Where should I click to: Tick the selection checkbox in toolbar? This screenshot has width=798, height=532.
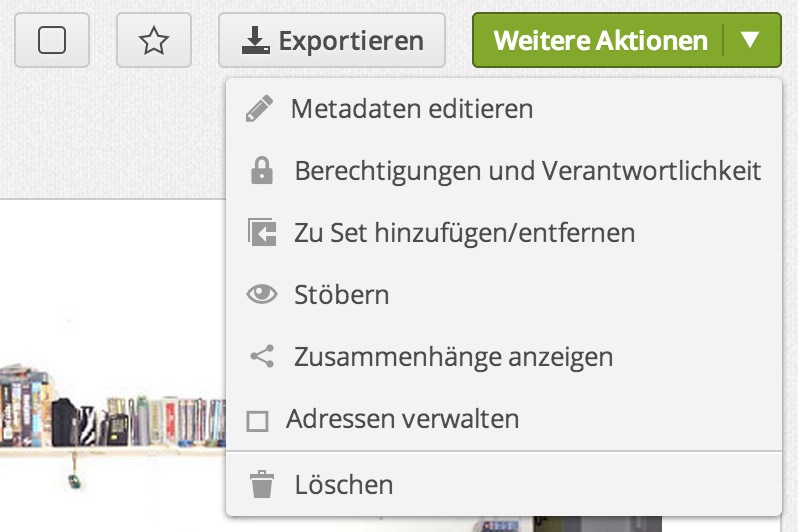[52, 41]
